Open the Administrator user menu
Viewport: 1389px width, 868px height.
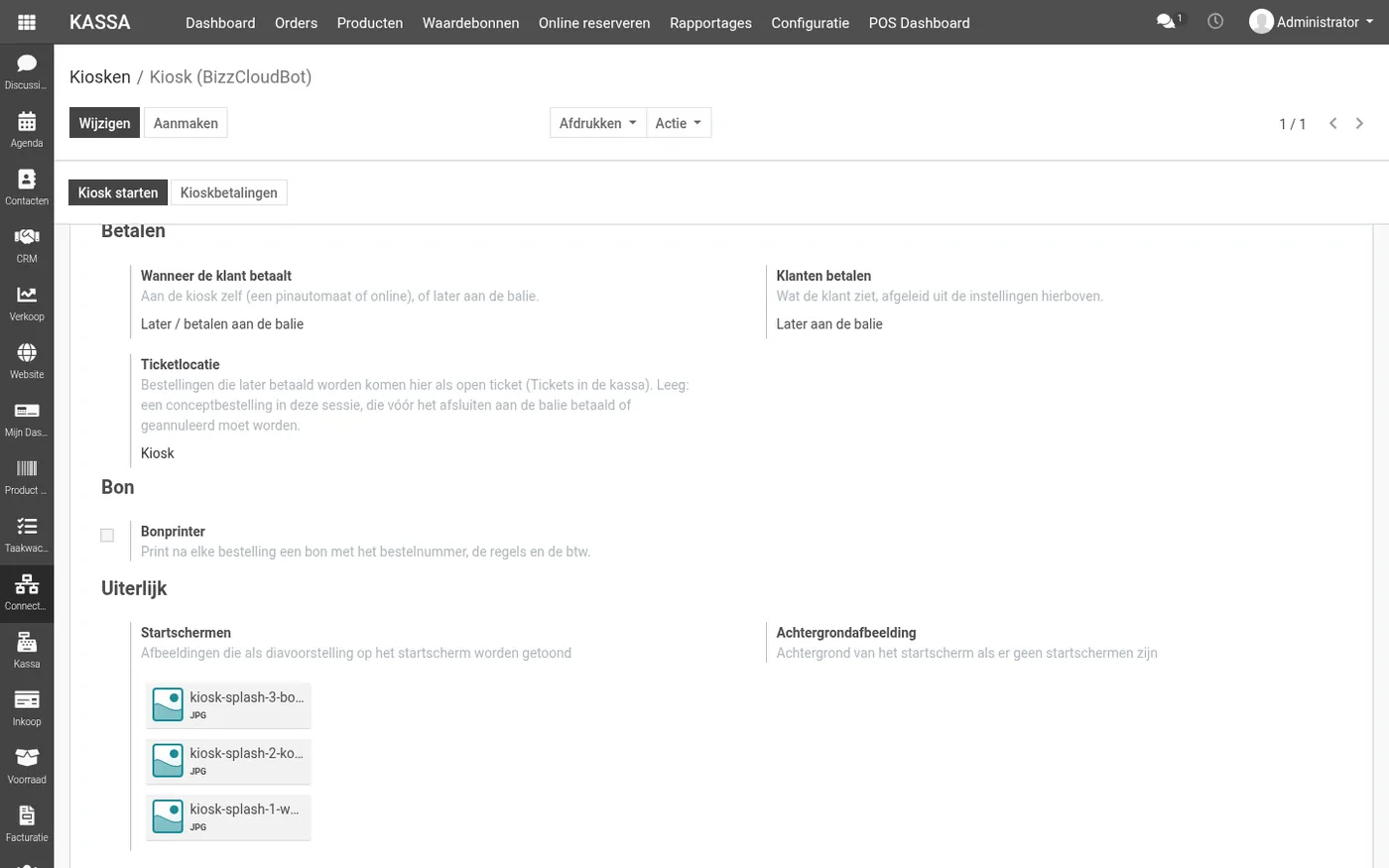click(1312, 22)
